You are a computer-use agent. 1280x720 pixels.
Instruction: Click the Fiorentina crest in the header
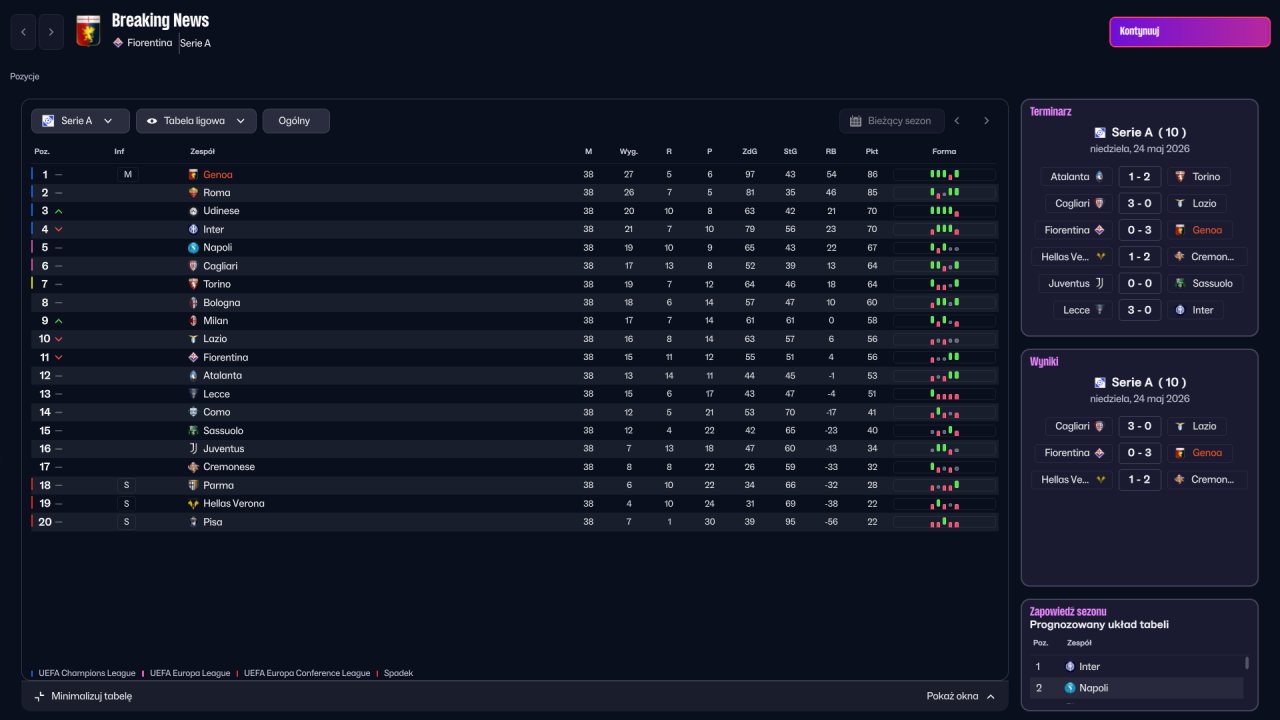(118, 43)
